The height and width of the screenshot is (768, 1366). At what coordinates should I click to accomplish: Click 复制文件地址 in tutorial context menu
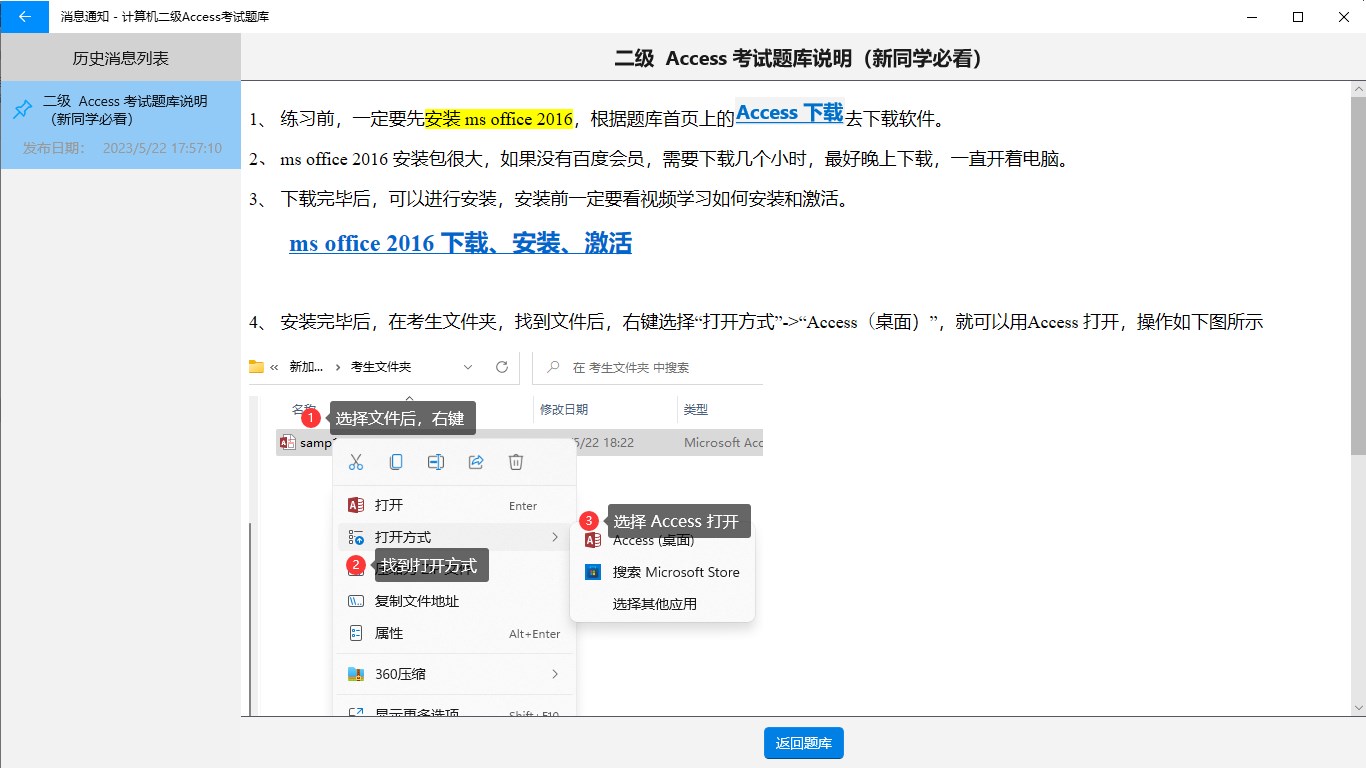pyautogui.click(x=455, y=601)
